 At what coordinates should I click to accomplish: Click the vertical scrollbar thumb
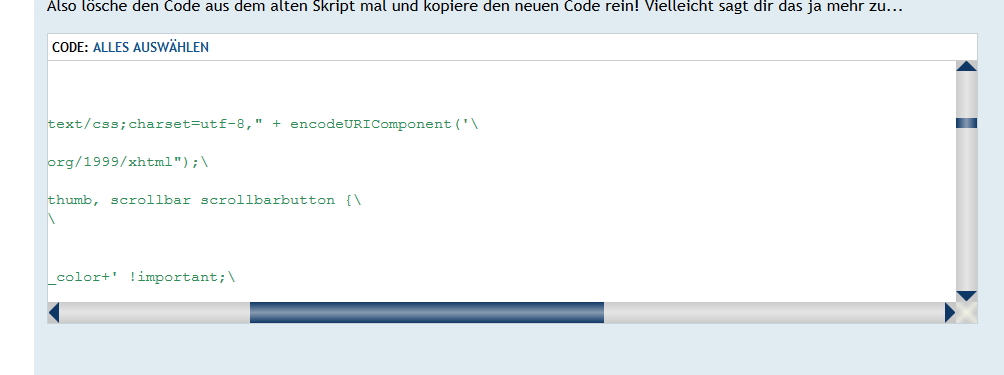(x=966, y=123)
